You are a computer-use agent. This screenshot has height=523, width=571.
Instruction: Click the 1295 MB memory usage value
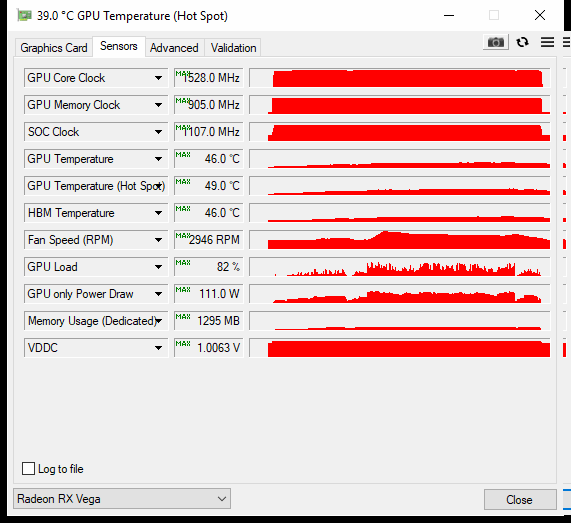[x=209, y=321]
